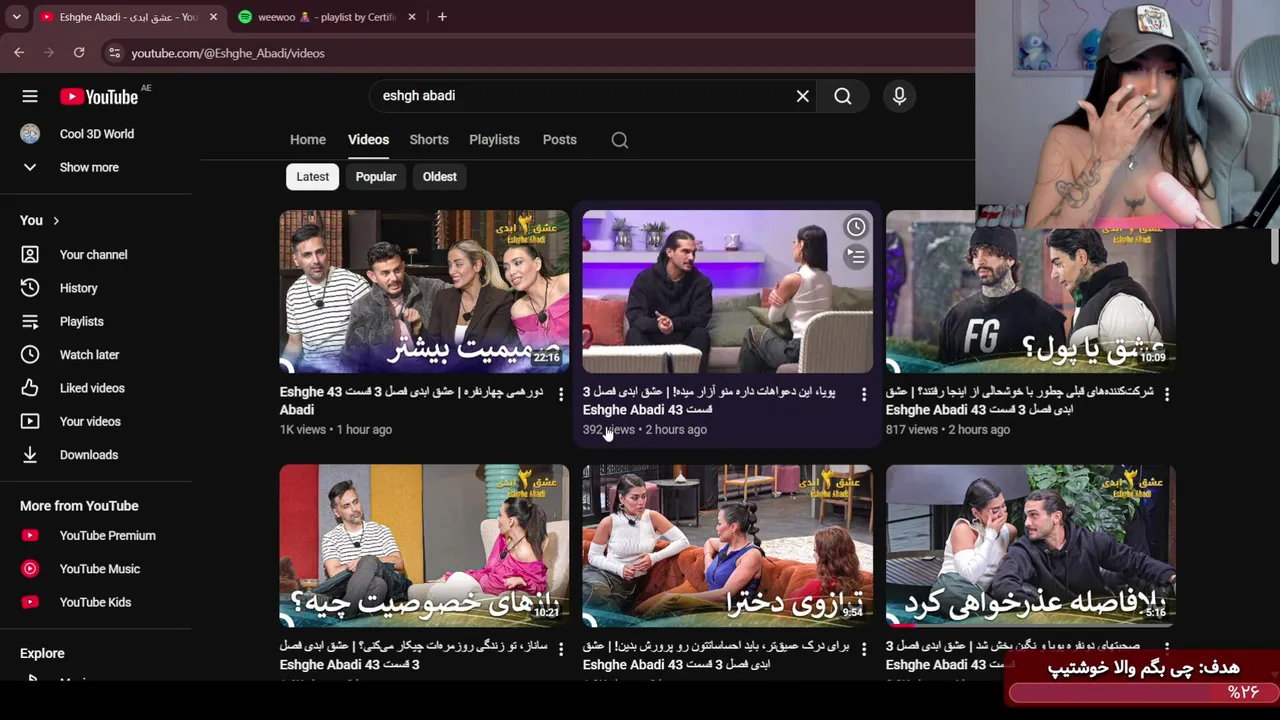This screenshot has width=1280, height=720.
Task: Switch to the channel Home tab
Action: 308,140
